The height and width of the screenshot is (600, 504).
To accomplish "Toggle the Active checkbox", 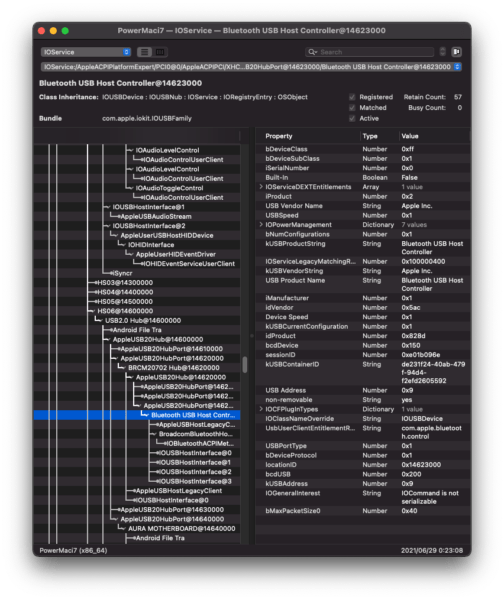I will pos(352,119).
